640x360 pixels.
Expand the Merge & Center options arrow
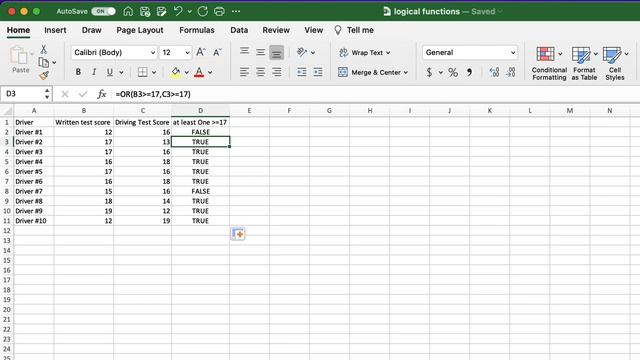[x=406, y=73]
